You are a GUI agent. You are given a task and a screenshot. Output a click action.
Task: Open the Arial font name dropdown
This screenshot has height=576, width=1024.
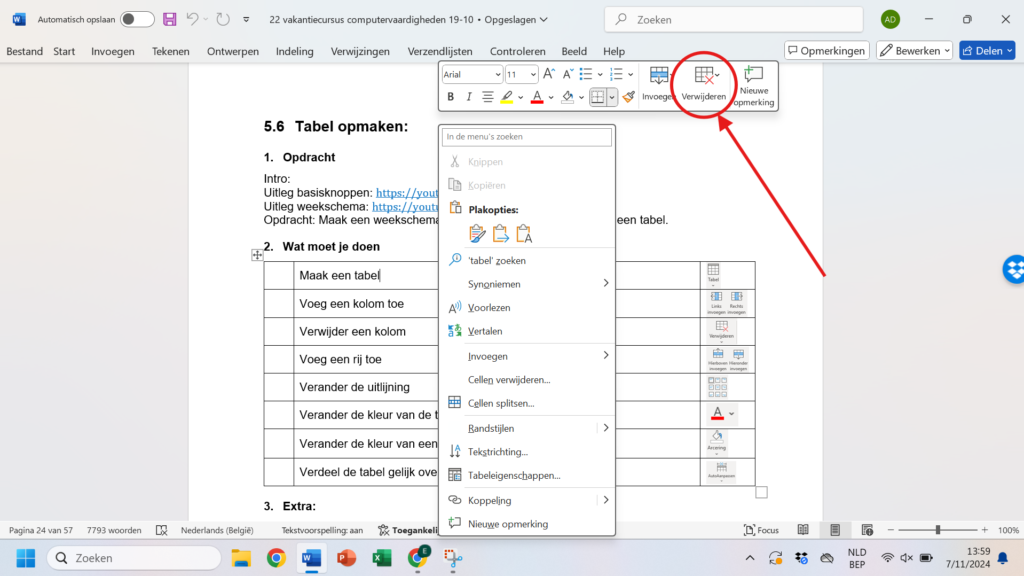(472, 74)
